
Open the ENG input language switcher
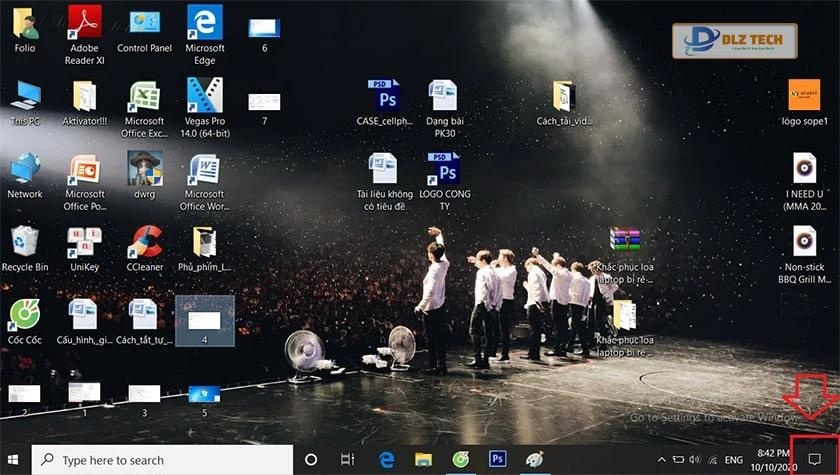(733, 459)
